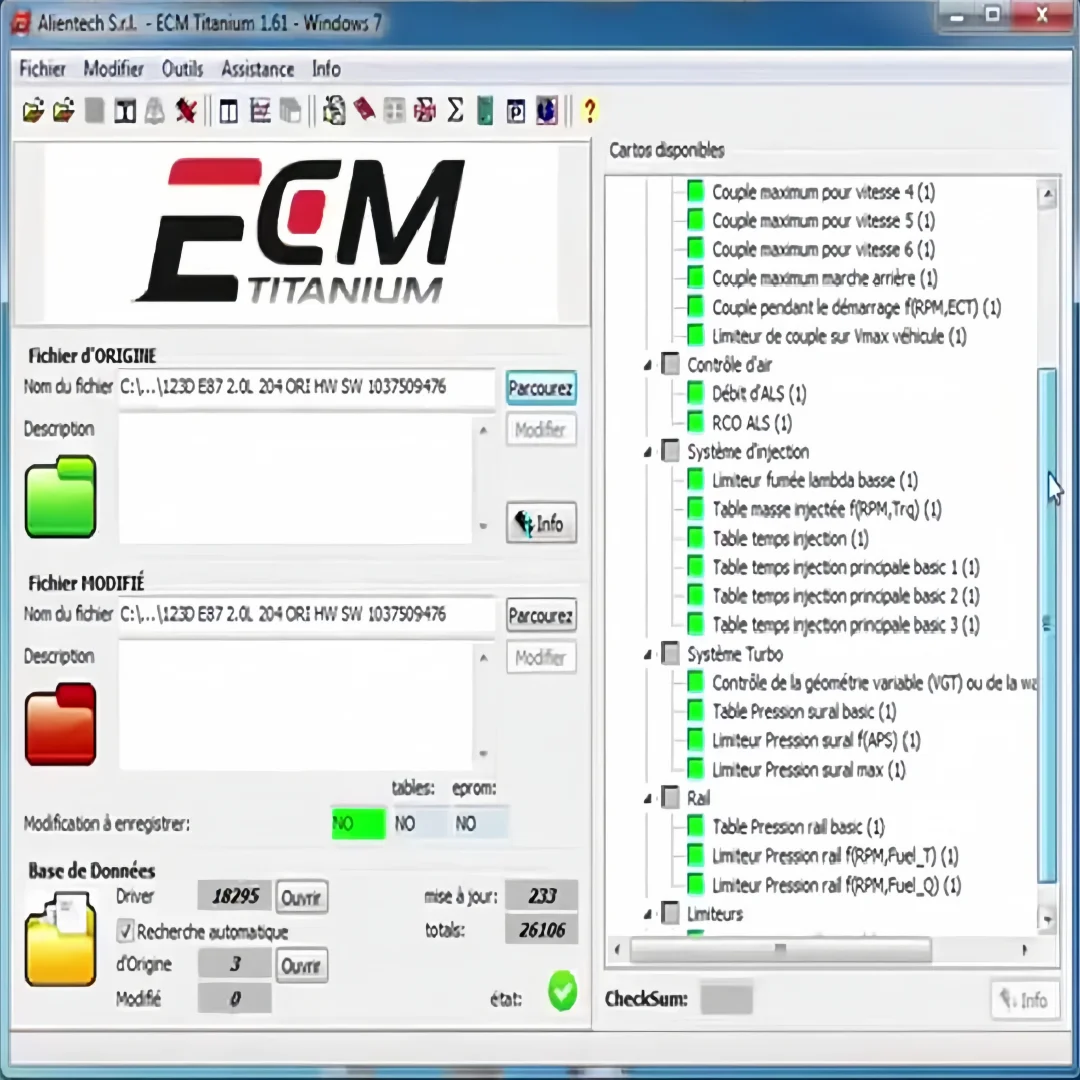Image resolution: width=1080 pixels, height=1080 pixels.
Task: Collapse the Système d'injection tree node
Action: point(646,451)
